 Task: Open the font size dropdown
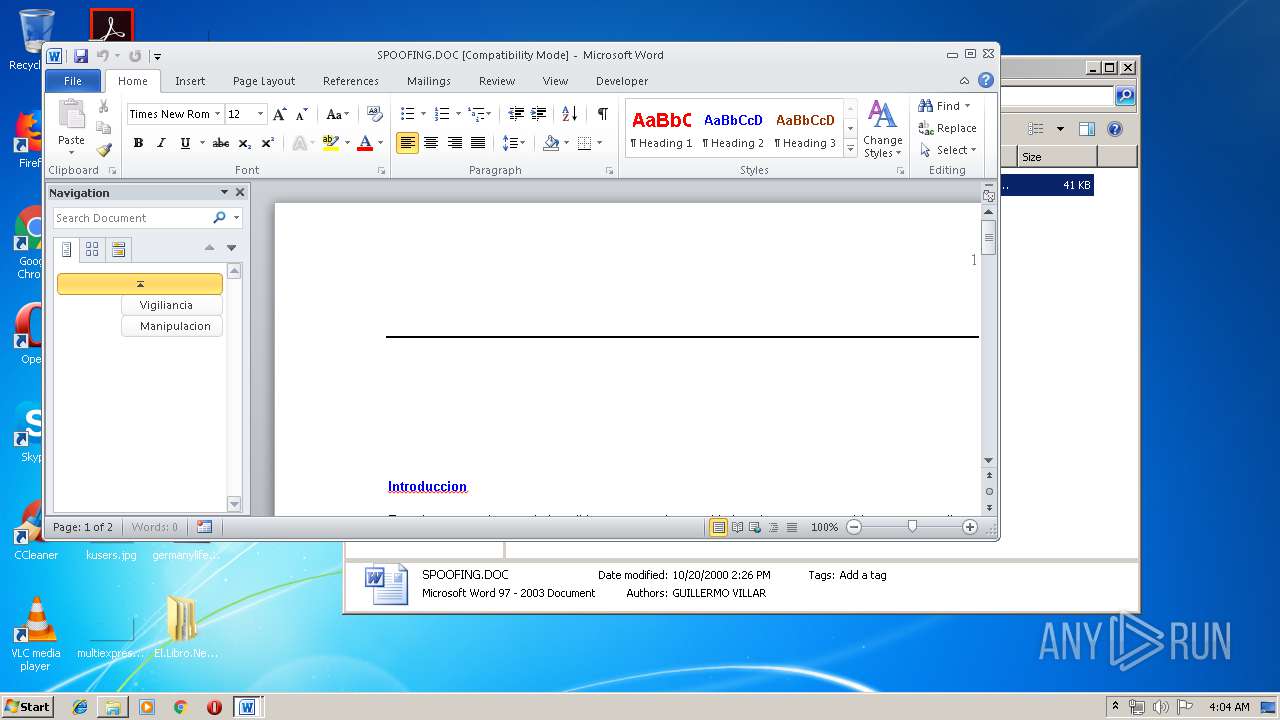tap(261, 114)
